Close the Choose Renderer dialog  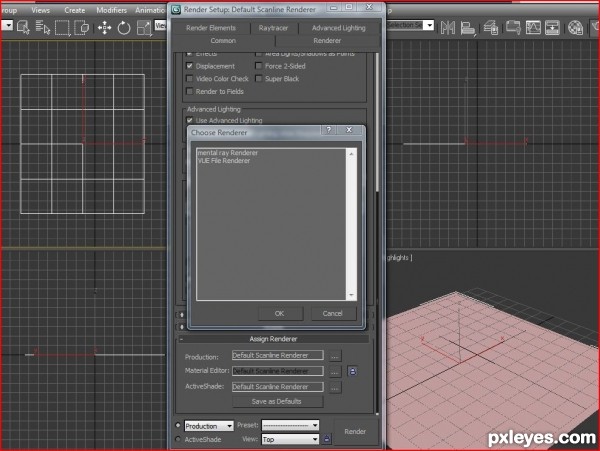[x=349, y=130]
